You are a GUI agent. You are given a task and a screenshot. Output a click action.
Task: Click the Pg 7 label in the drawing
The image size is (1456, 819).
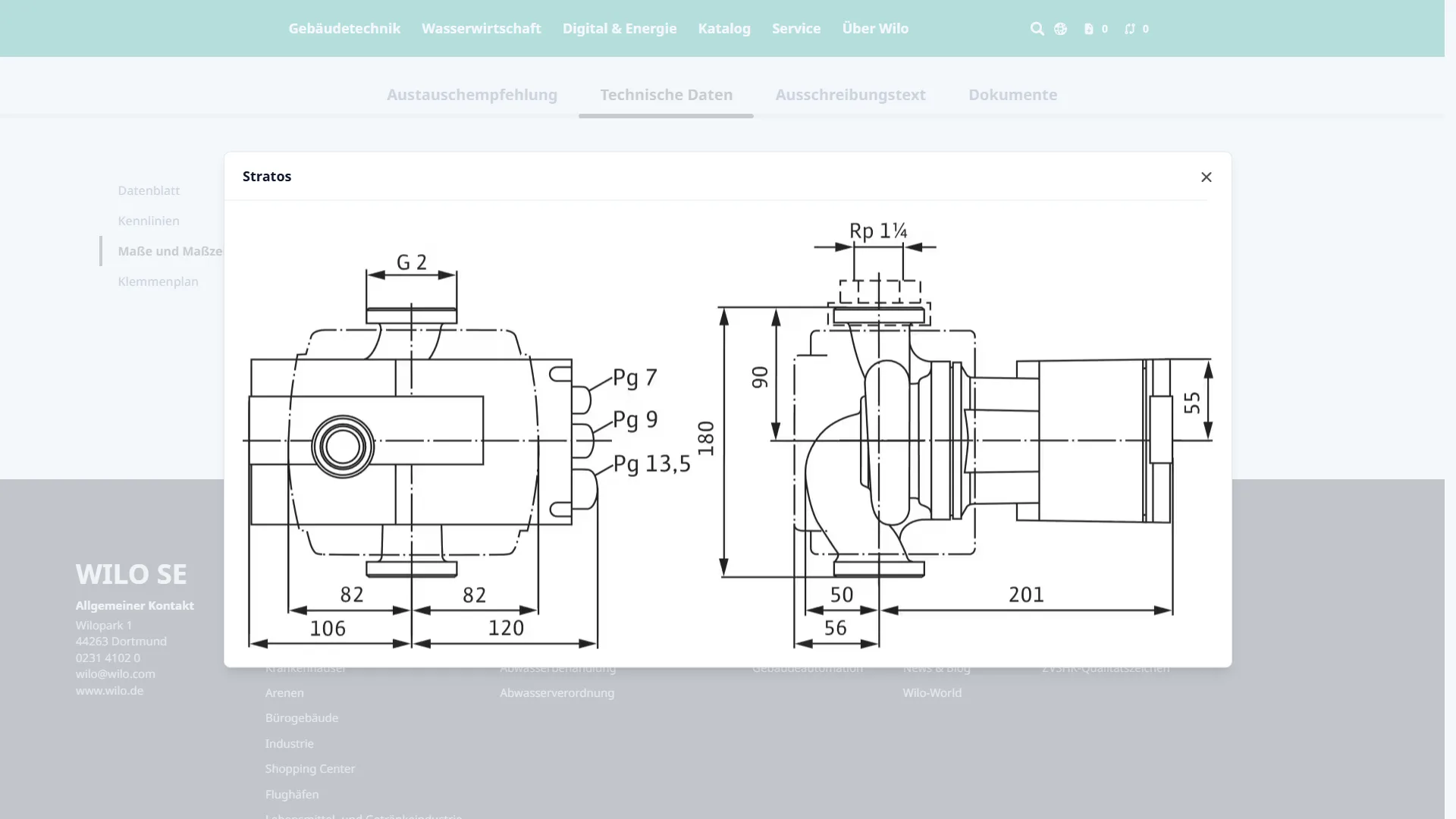[x=635, y=378]
